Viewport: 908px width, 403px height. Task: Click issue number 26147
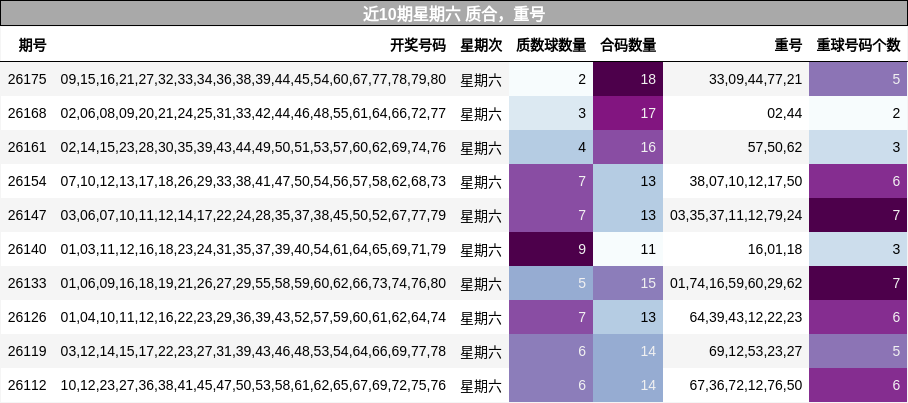[x=27, y=215]
